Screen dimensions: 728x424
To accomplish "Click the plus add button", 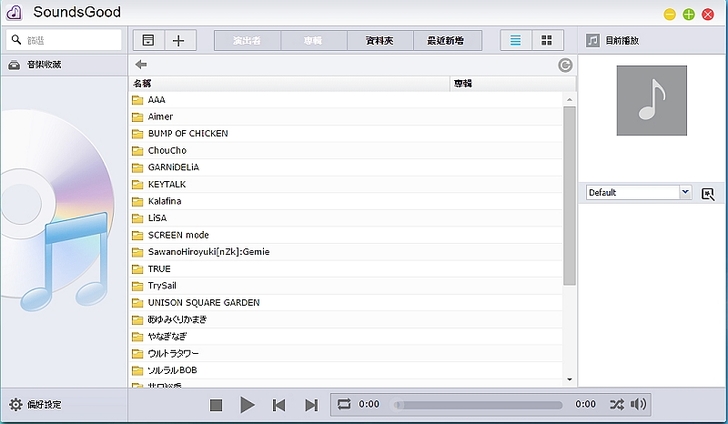I will (x=178, y=40).
